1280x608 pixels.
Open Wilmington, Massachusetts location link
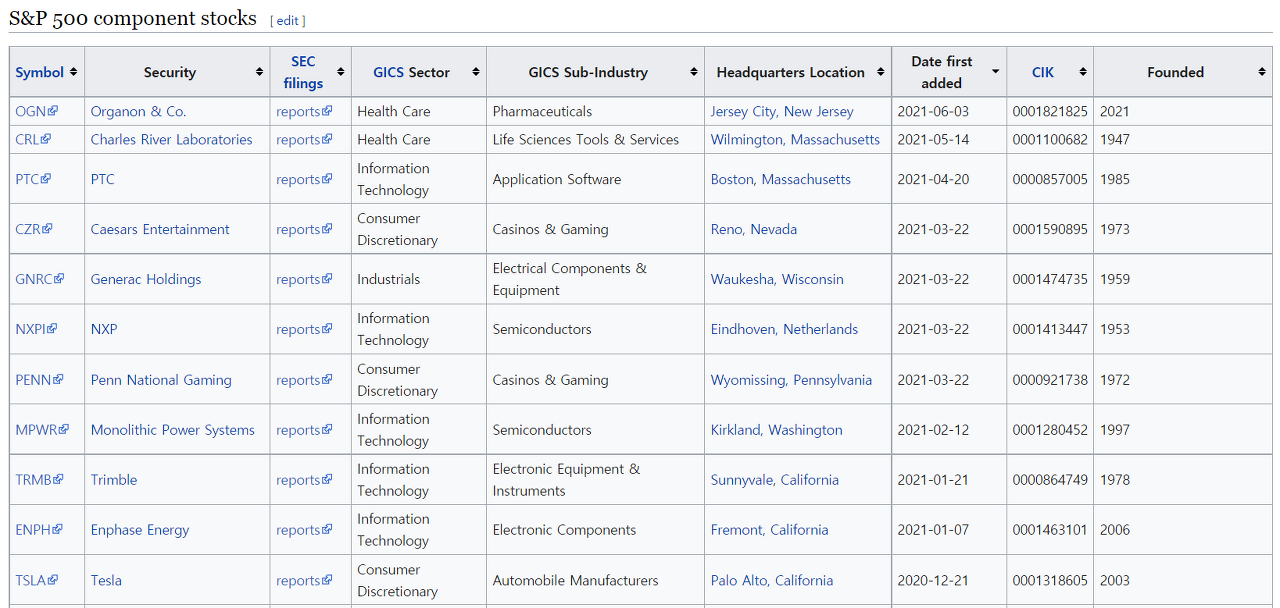tap(795, 139)
